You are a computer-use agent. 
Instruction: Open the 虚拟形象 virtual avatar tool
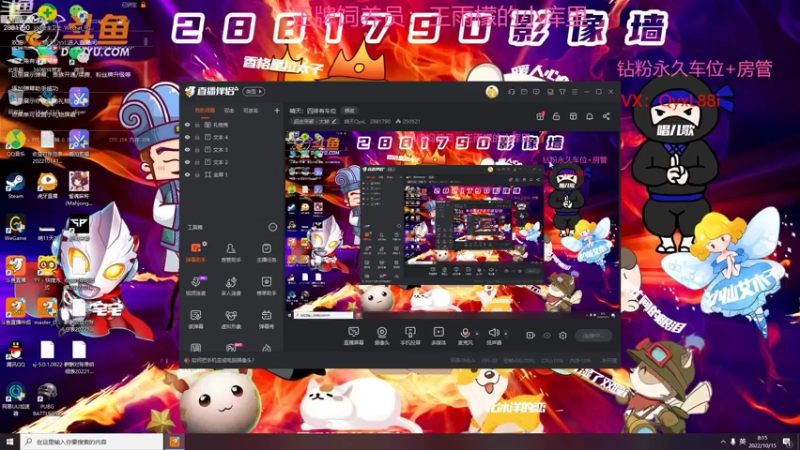(x=231, y=319)
